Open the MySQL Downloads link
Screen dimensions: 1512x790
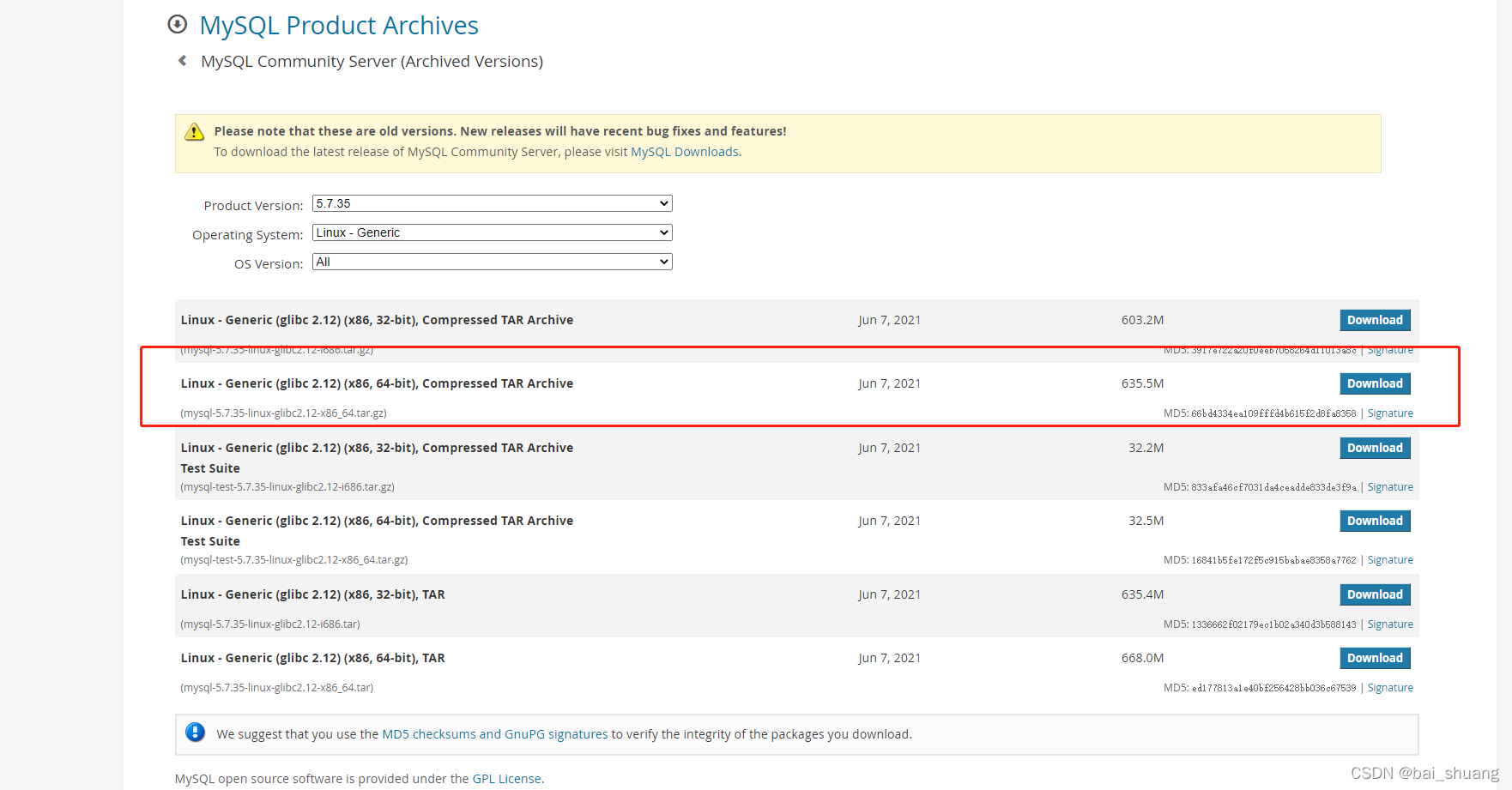coord(684,152)
